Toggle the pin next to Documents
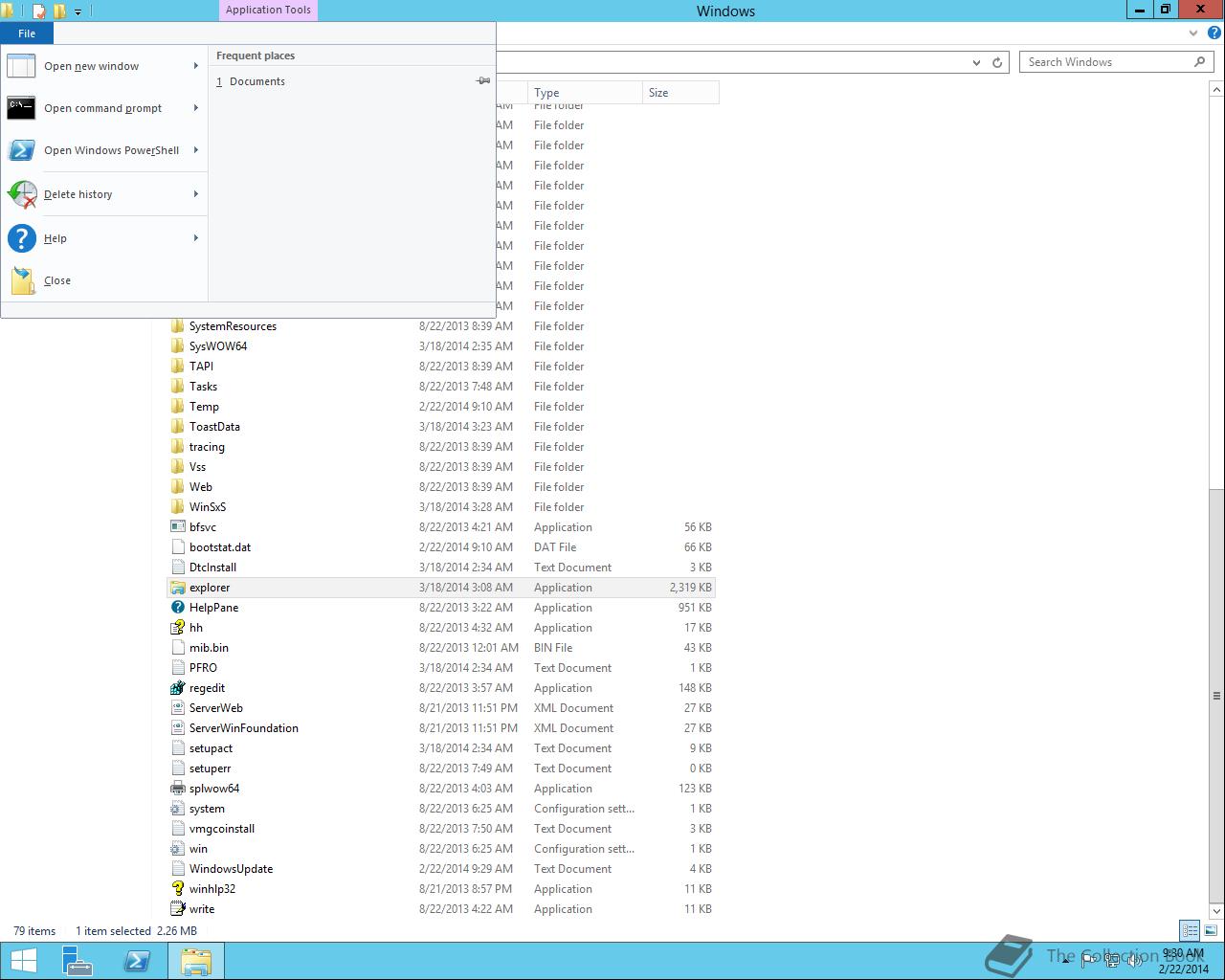1225x980 pixels. click(483, 81)
